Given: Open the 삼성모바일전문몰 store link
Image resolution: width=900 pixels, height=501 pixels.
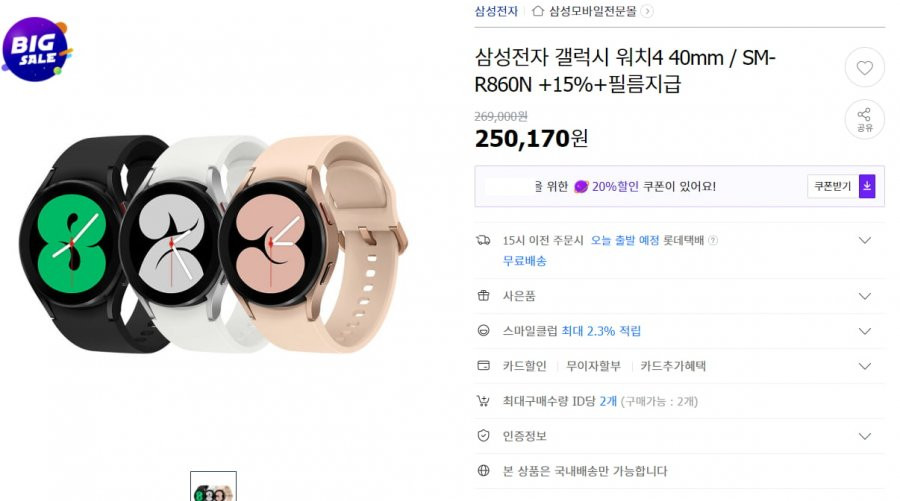Looking at the screenshot, I should pos(593,11).
